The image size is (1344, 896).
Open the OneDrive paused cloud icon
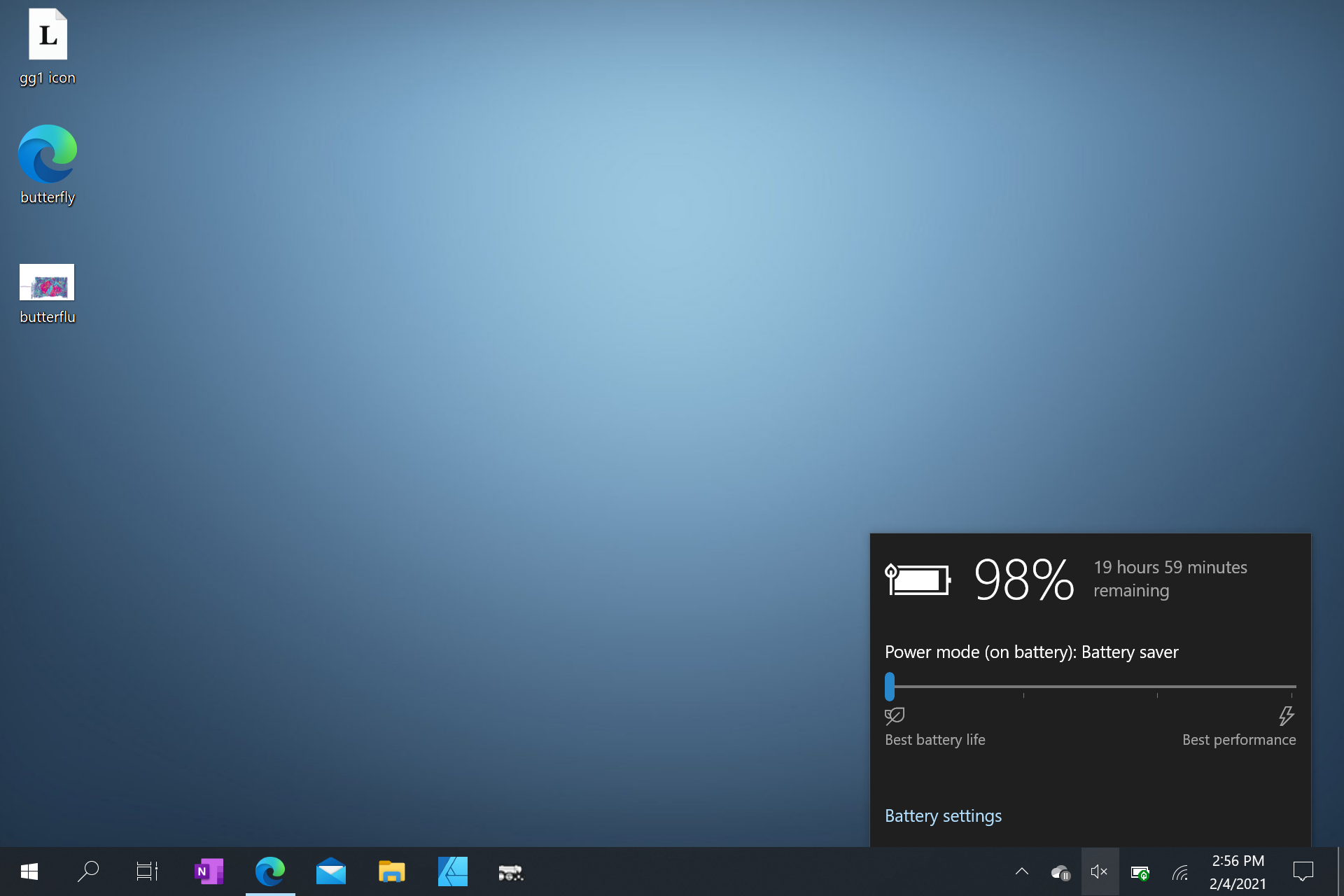(x=1060, y=872)
